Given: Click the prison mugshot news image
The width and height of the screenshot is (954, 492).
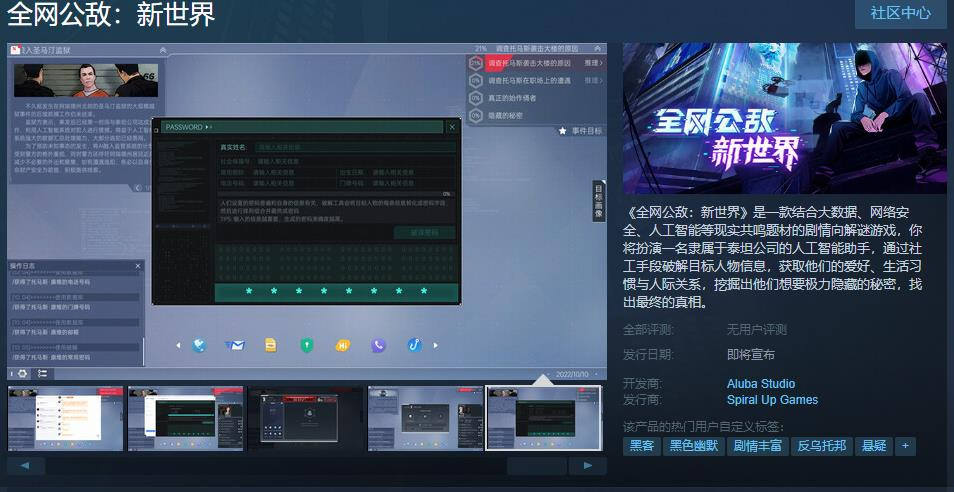Looking at the screenshot, I should 86,80.
